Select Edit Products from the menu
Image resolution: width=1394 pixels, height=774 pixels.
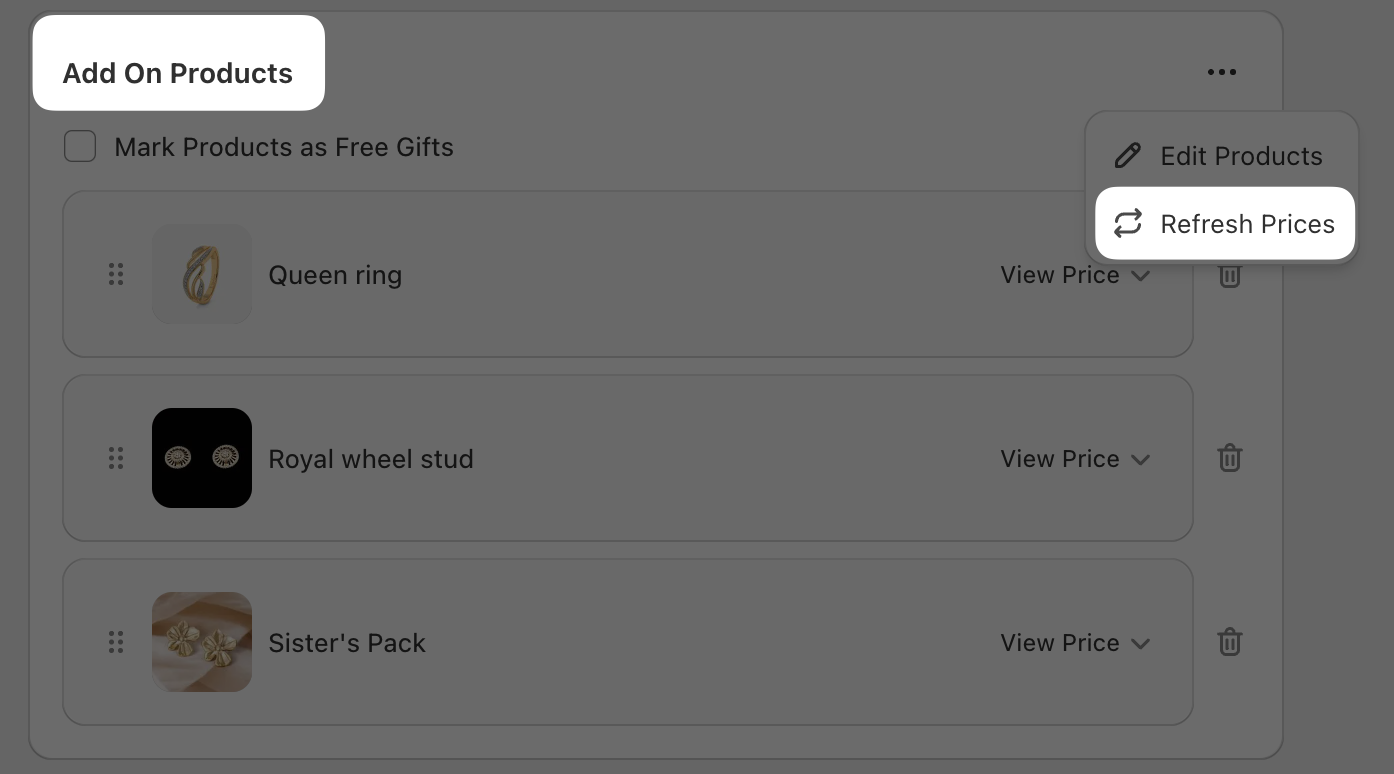click(1240, 156)
